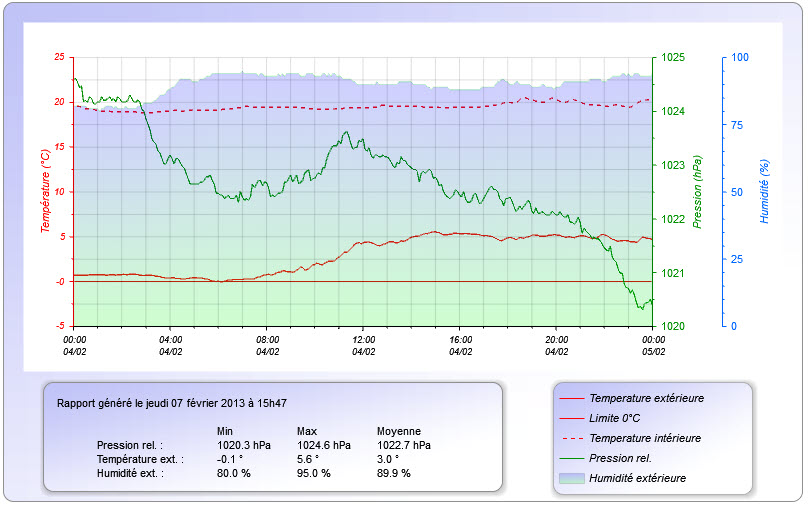Click the Température (°C) axis title
Image resolution: width=808 pixels, height=505 pixels.
point(45,191)
